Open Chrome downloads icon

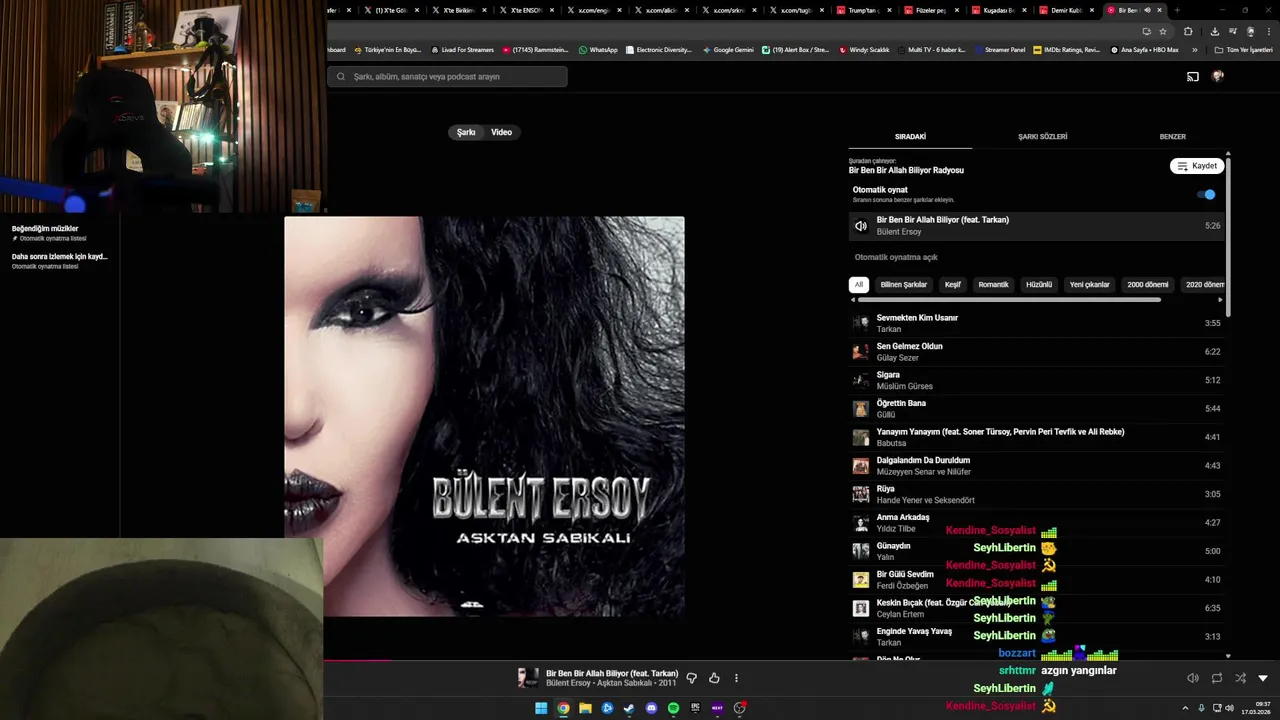click(x=1214, y=31)
